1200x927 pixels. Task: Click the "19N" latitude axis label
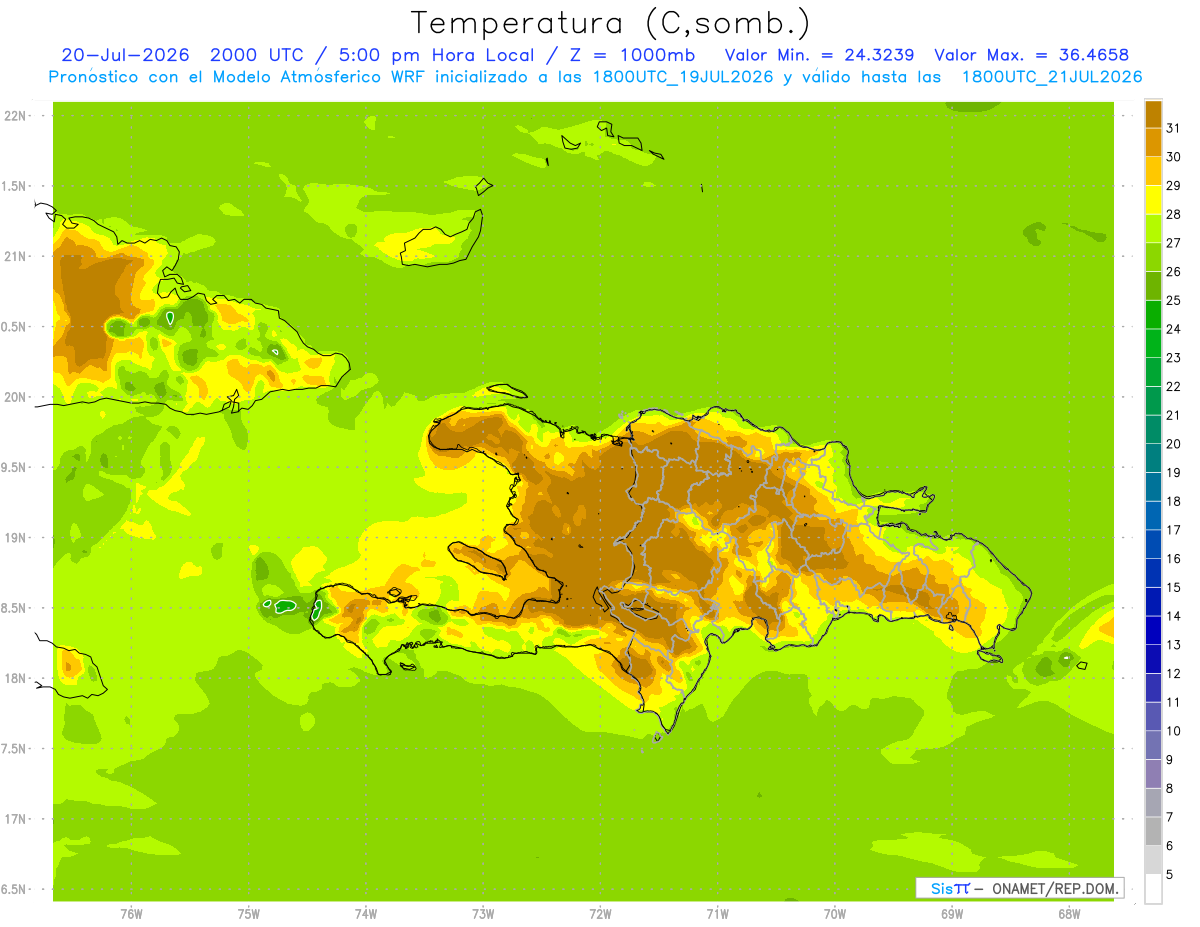14,538
